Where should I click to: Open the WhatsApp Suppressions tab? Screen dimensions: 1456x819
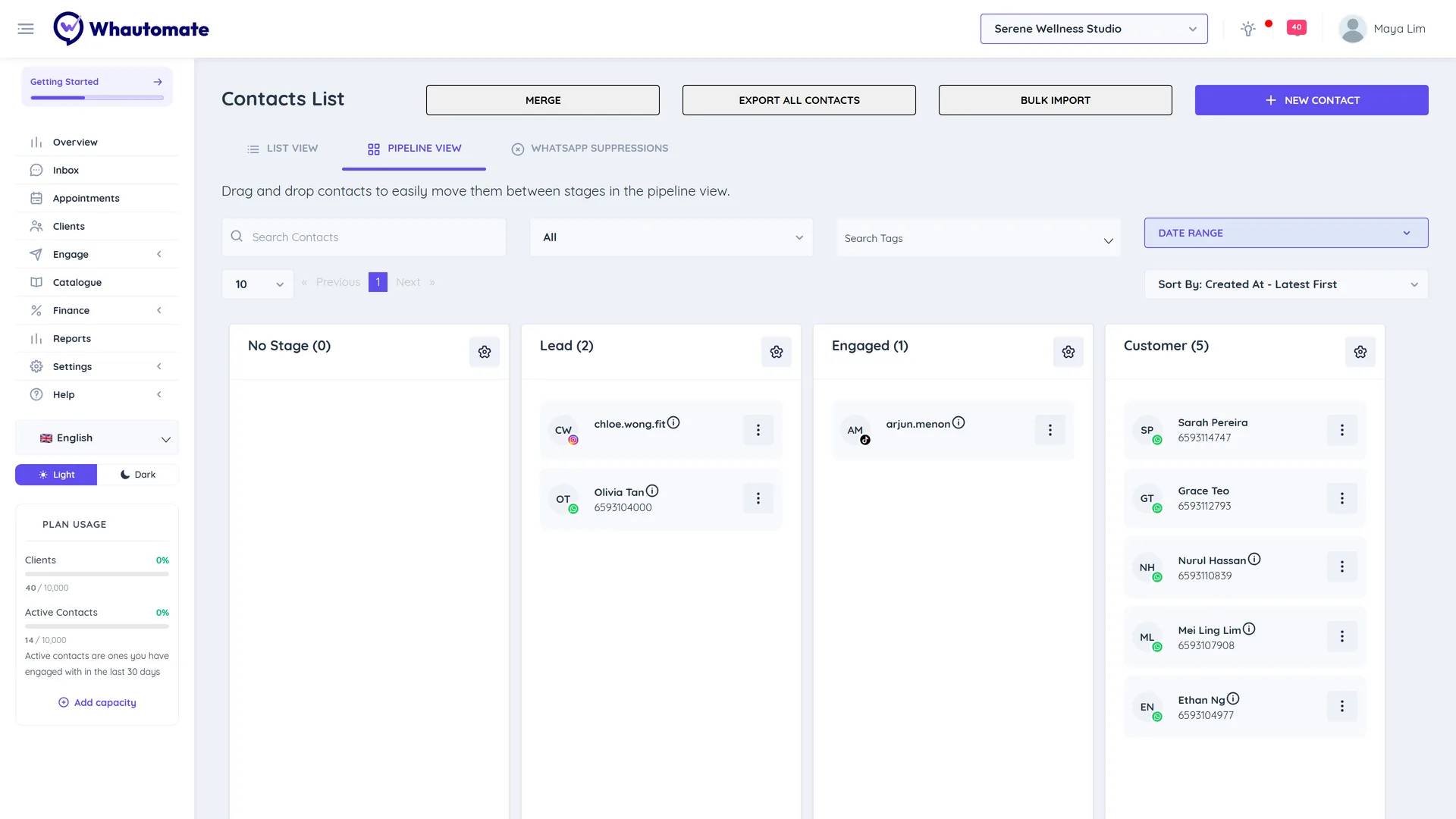[x=590, y=149]
